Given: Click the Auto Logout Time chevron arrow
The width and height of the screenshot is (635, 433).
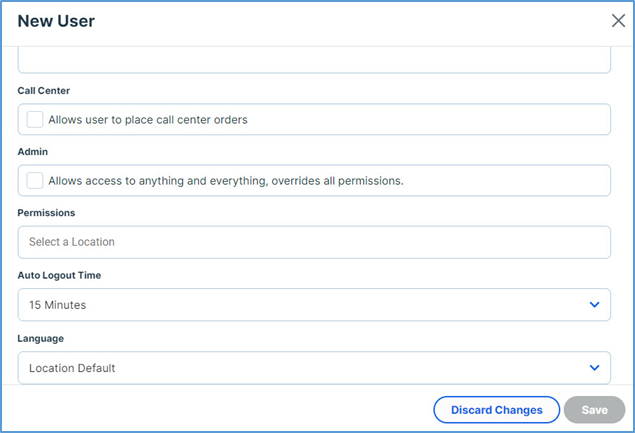Looking at the screenshot, I should (594, 304).
